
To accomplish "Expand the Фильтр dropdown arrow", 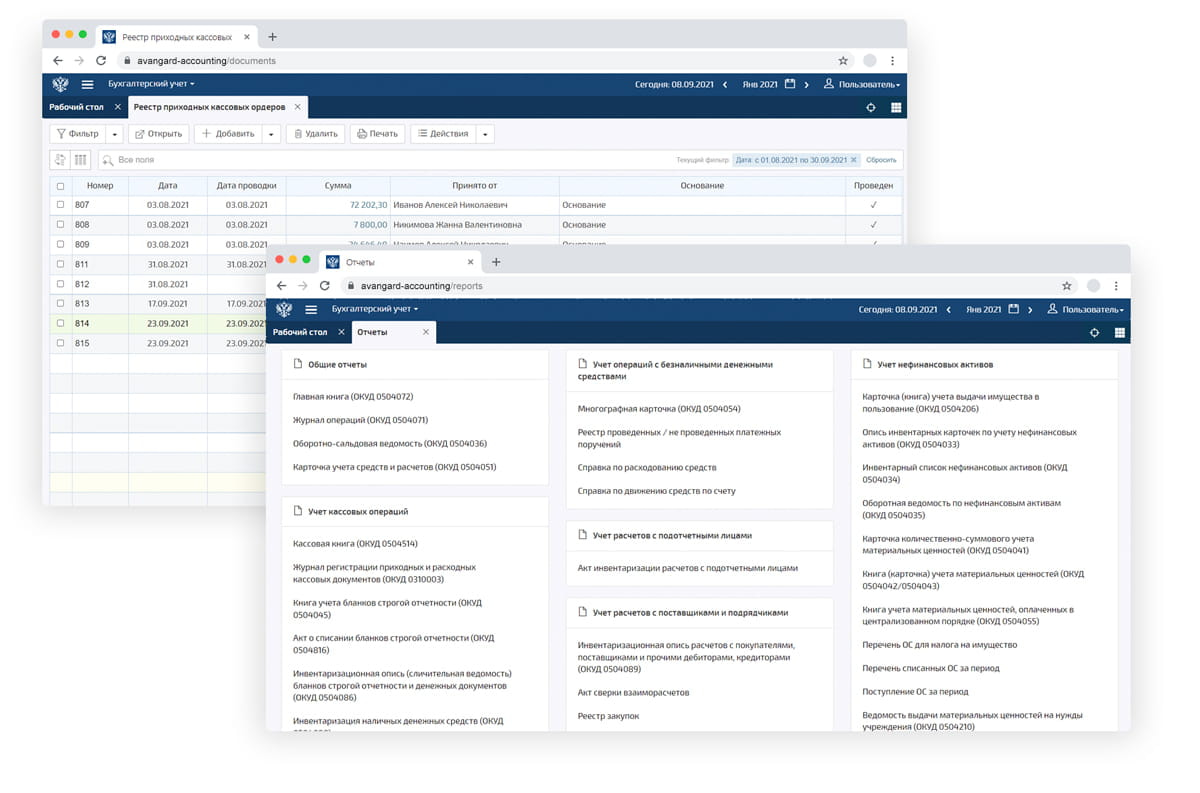I will [x=115, y=134].
